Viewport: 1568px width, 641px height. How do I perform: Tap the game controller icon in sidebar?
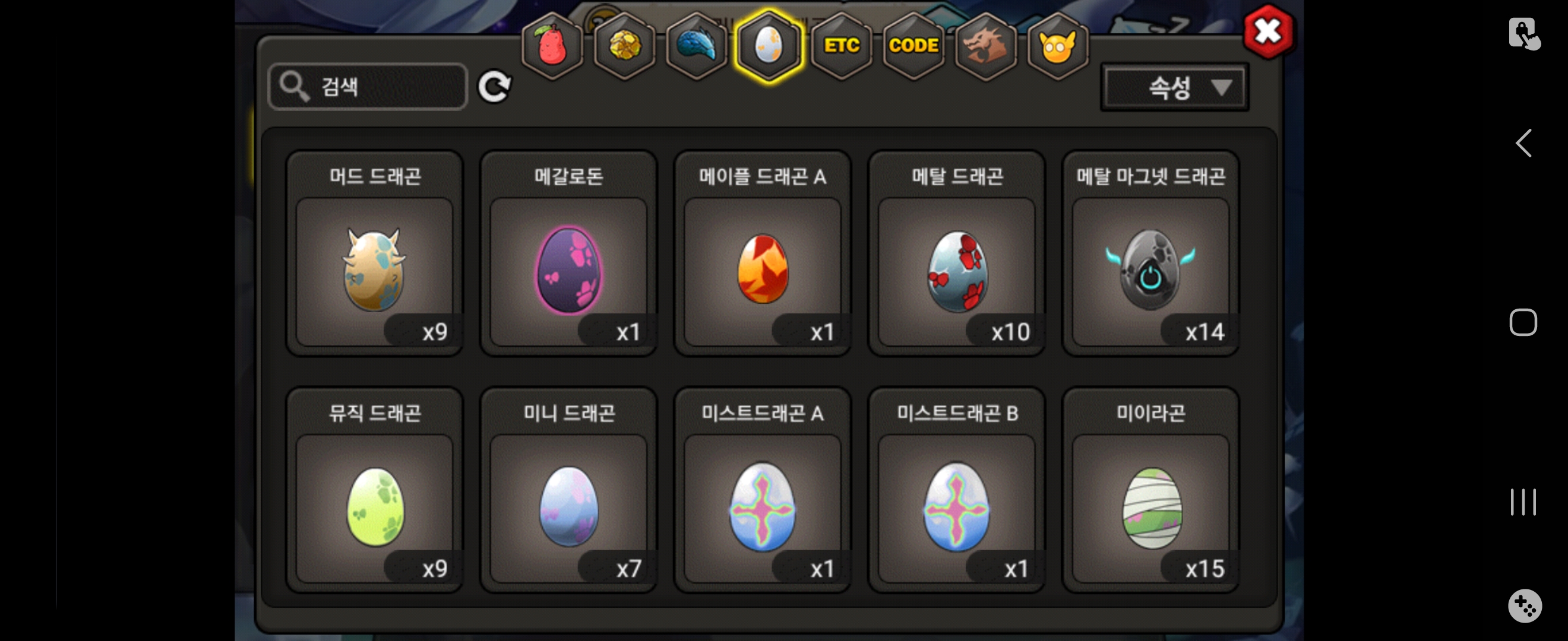1525,606
